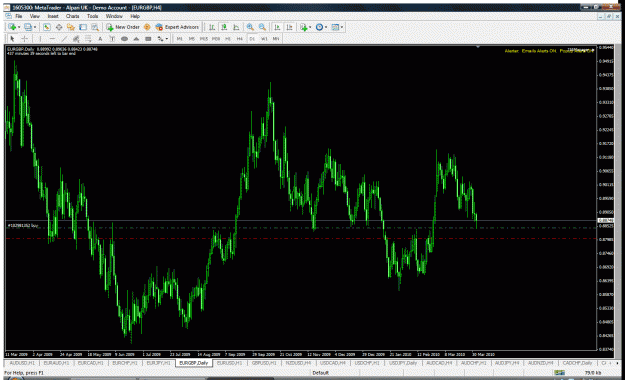Image resolution: width=625 pixels, height=380 pixels.
Task: Click the New Order button
Action: coord(123,27)
